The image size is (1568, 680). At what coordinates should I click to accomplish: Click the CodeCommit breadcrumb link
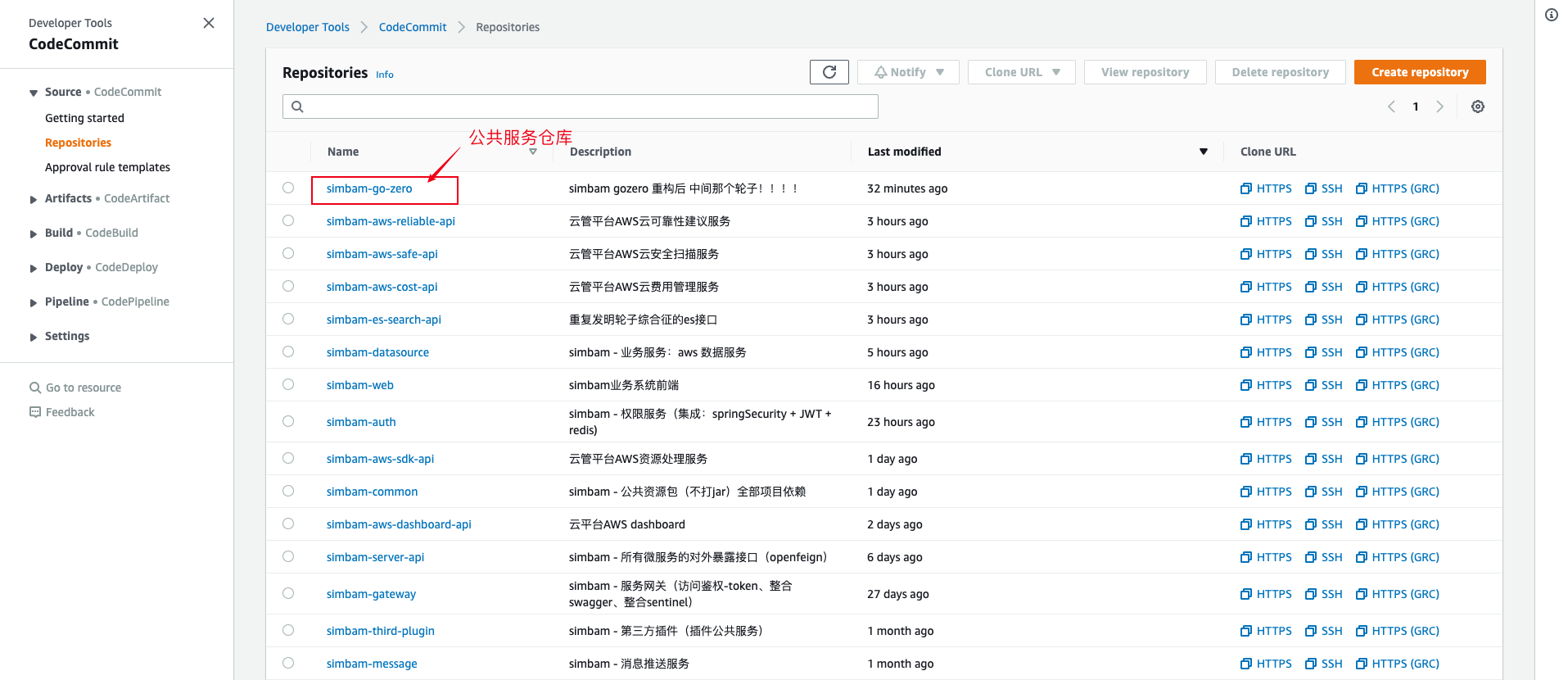pos(413,27)
